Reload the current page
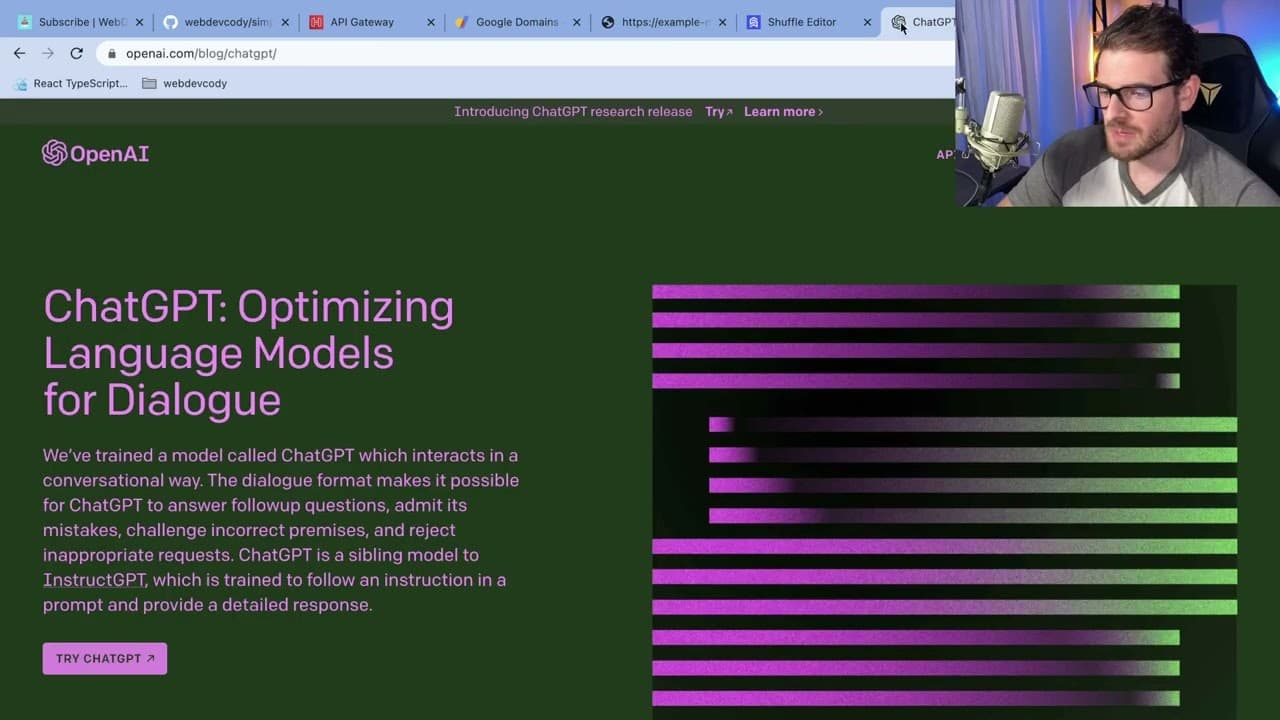Screen dimensions: 1280x720 coord(76,53)
